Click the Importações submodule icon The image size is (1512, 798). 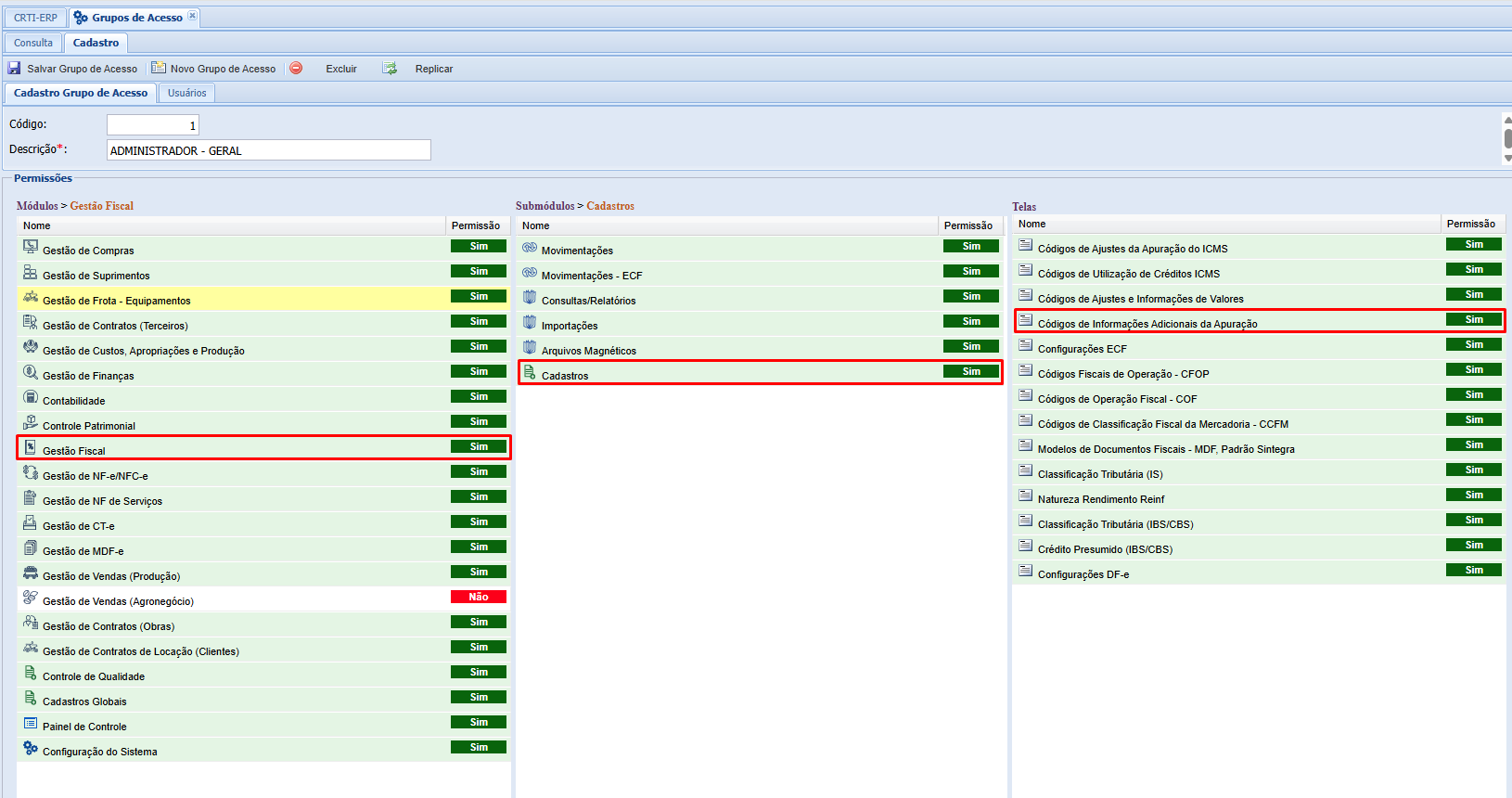click(530, 322)
